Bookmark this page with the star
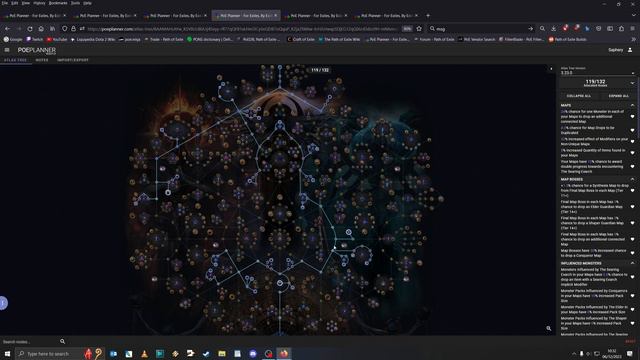Viewport: 640px width, 360px height. tap(419, 29)
